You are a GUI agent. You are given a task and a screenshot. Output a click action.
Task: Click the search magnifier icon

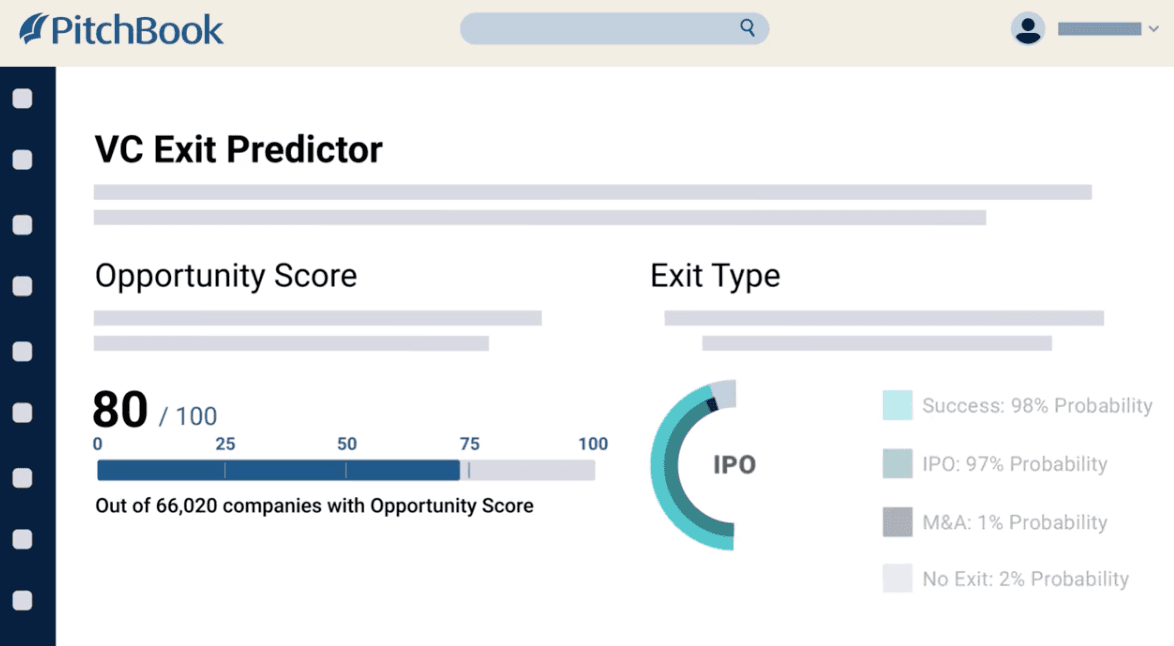click(746, 29)
